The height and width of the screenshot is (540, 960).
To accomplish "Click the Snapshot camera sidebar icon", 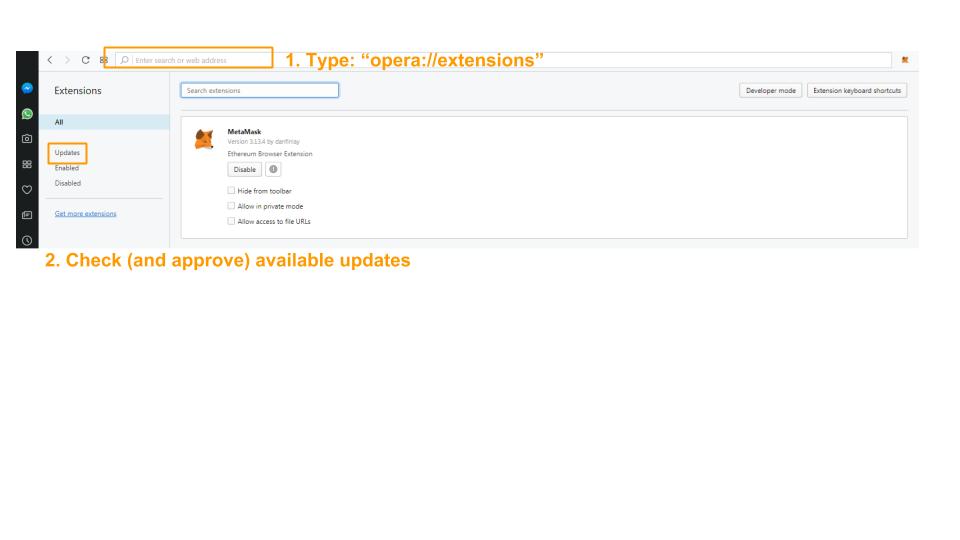I will coord(27,139).
